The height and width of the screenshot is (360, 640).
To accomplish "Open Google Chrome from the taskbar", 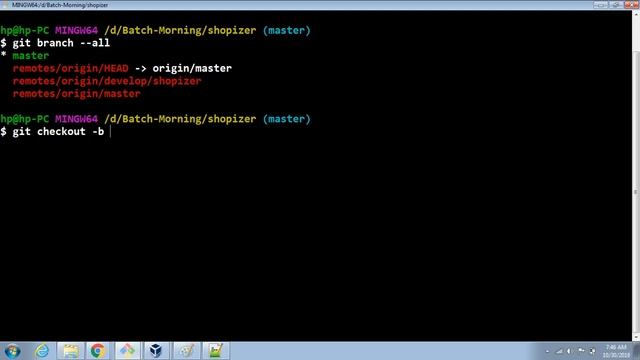I will pyautogui.click(x=98, y=351).
